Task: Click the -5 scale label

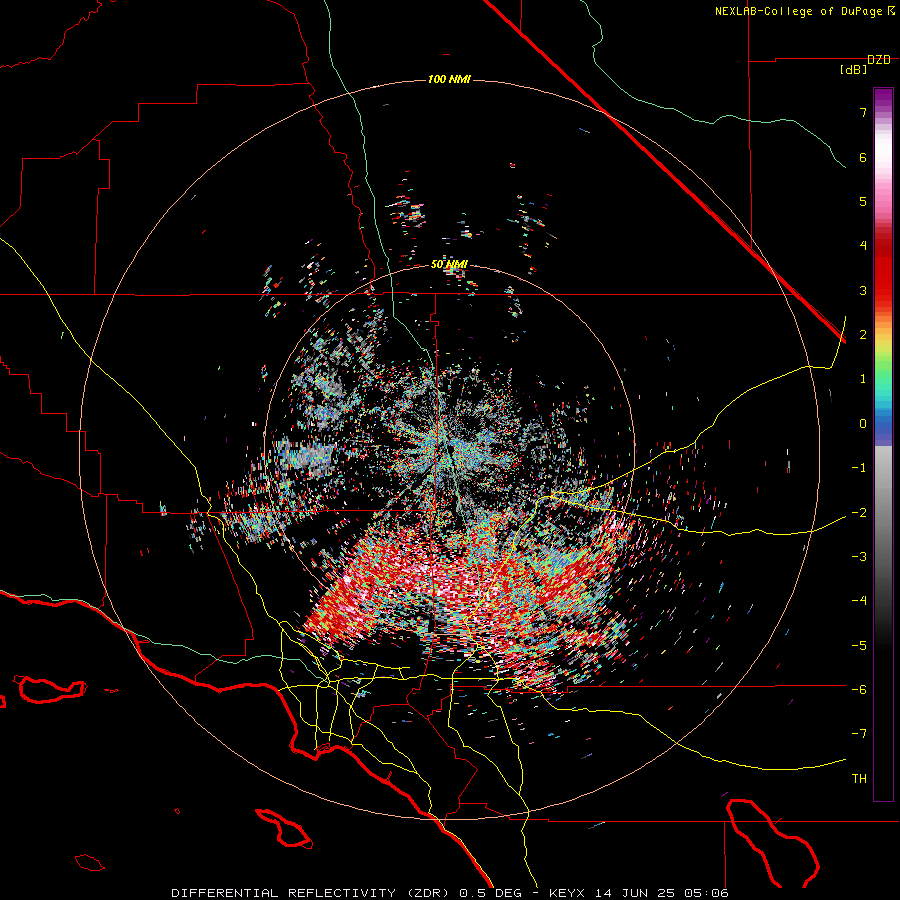Action: (859, 646)
